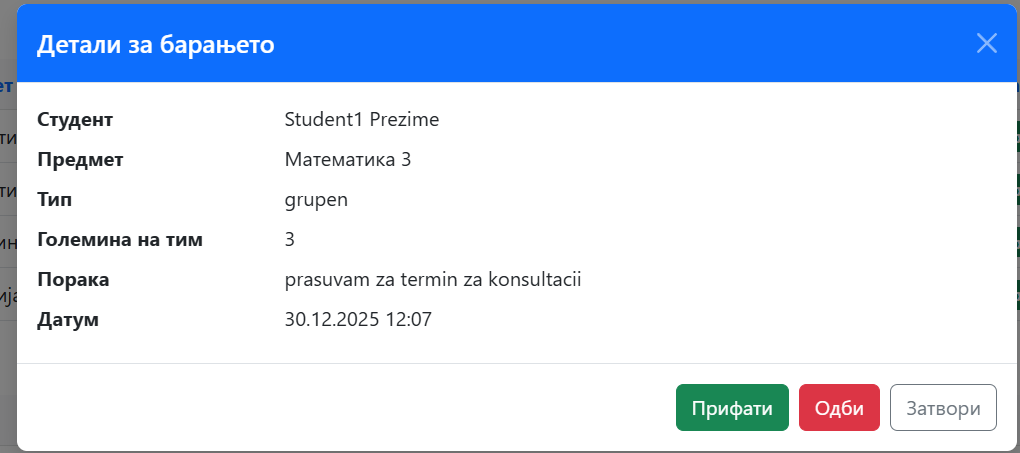This screenshot has height=453, width=1020.
Task: Close the dialog with the X icon
Action: click(987, 43)
